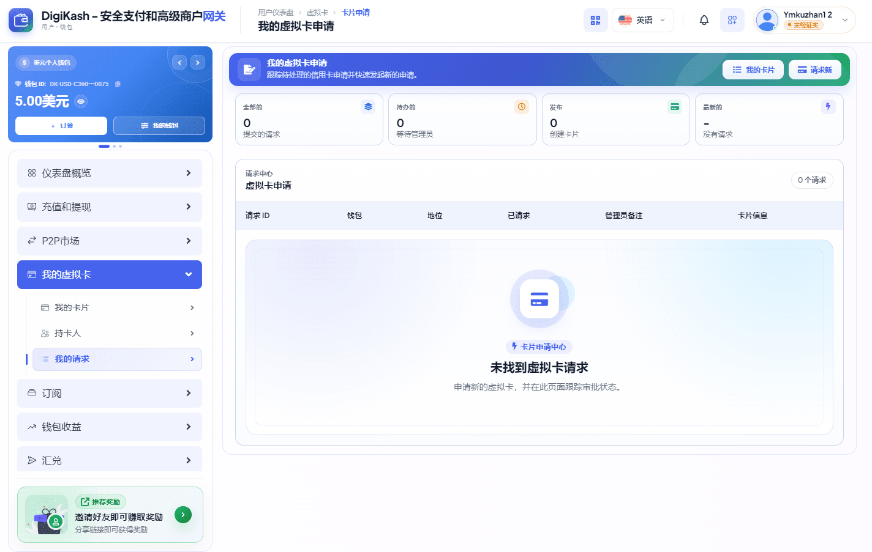This screenshot has height=552, width=872.
Task: Go to previous wallet card arrow
Action: (x=179, y=63)
